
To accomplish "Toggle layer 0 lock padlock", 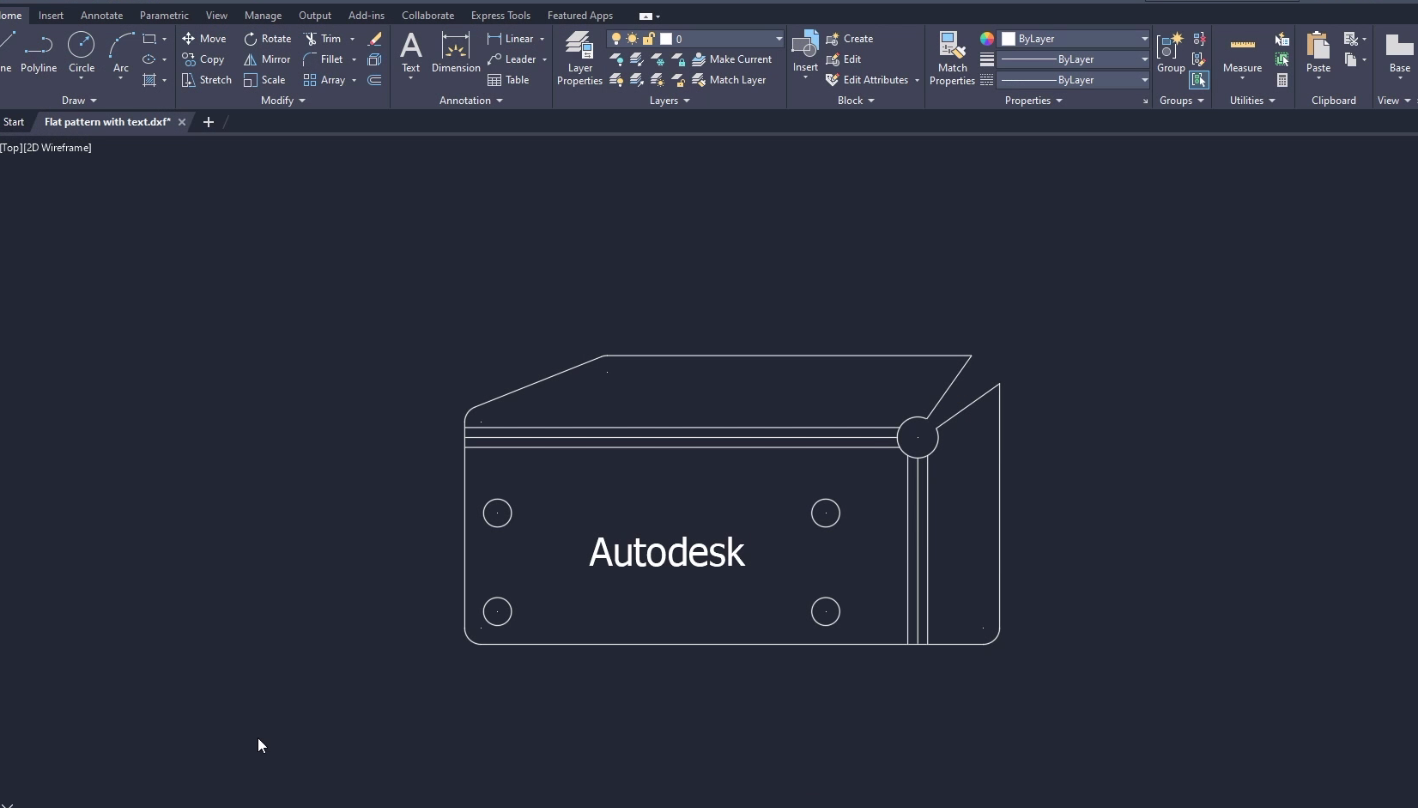I will tap(648, 39).
